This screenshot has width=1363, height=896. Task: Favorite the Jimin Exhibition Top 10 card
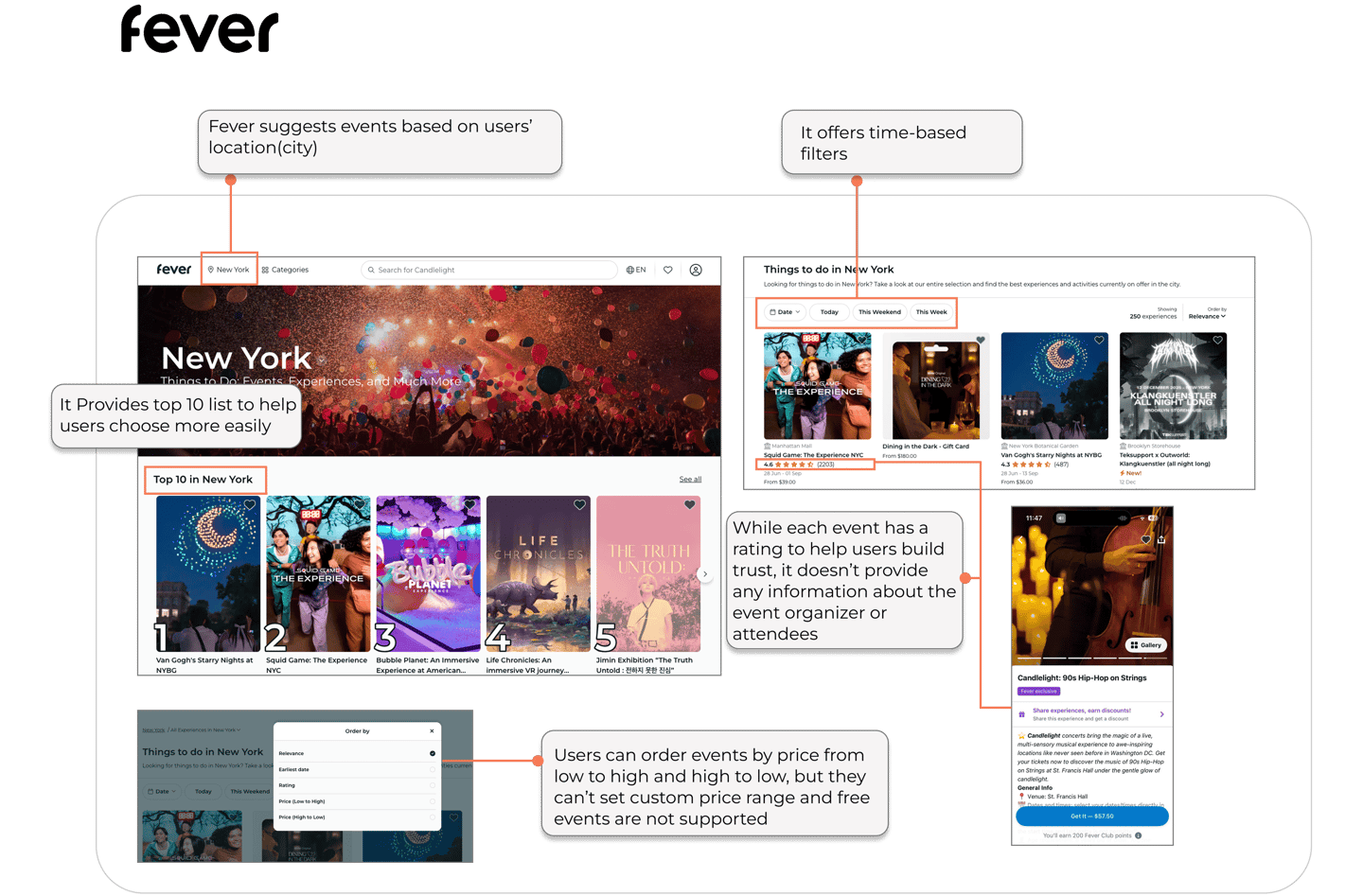pyautogui.click(x=689, y=505)
